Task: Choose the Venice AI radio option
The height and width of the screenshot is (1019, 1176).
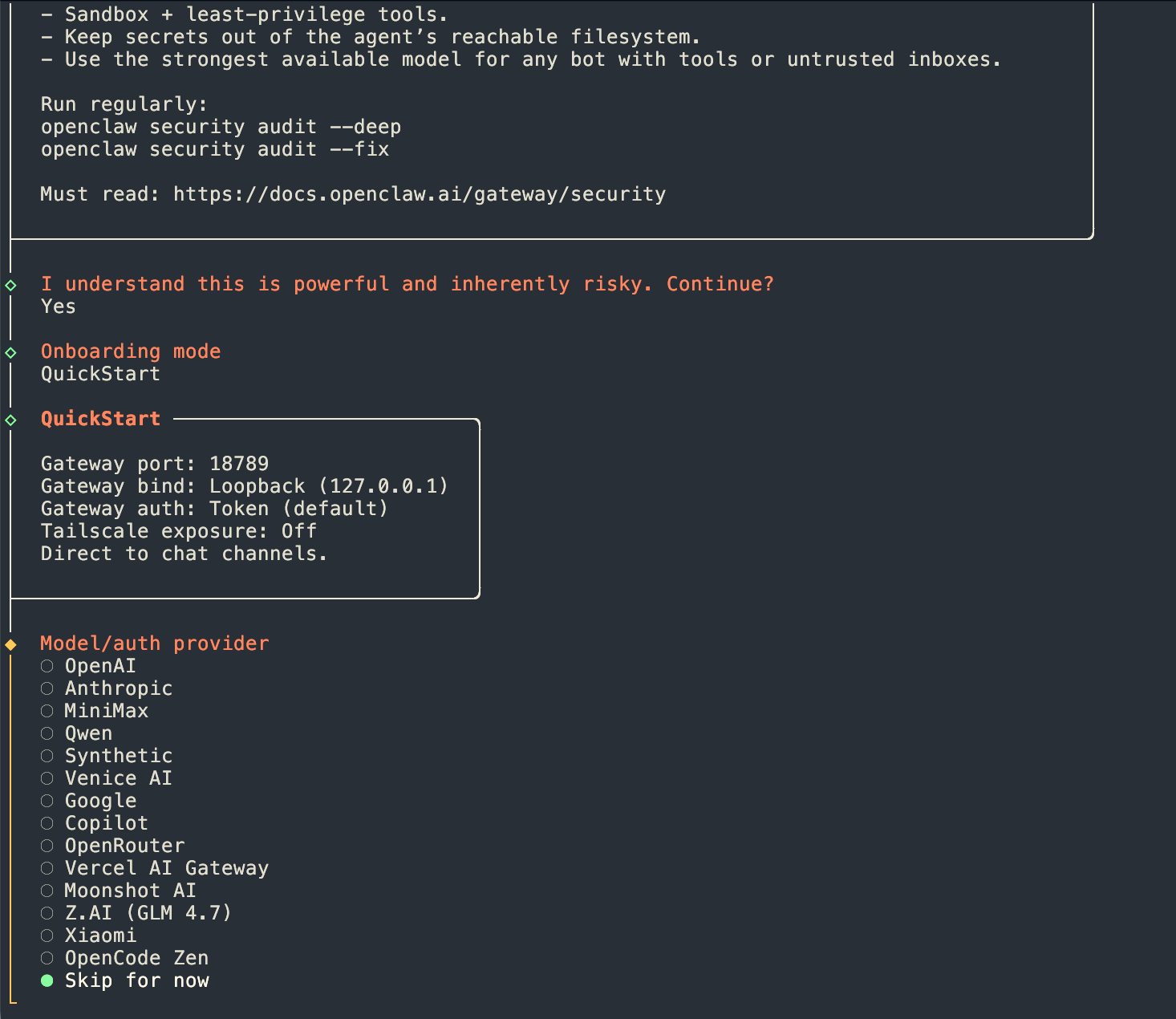Action: click(x=47, y=778)
